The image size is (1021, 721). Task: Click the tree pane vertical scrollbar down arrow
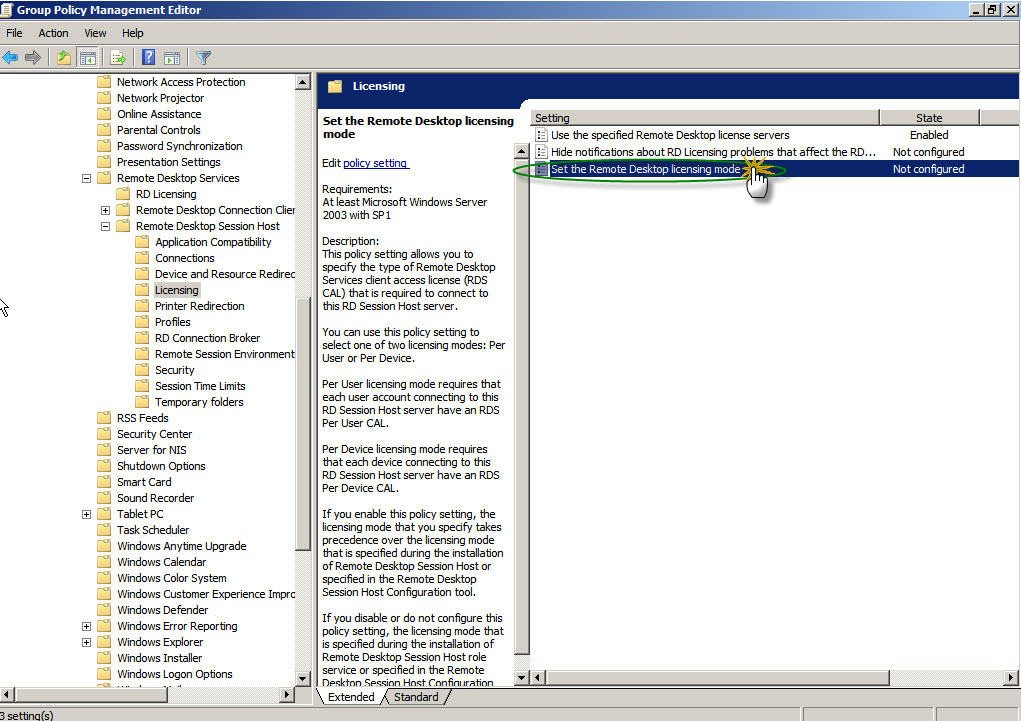[x=303, y=679]
